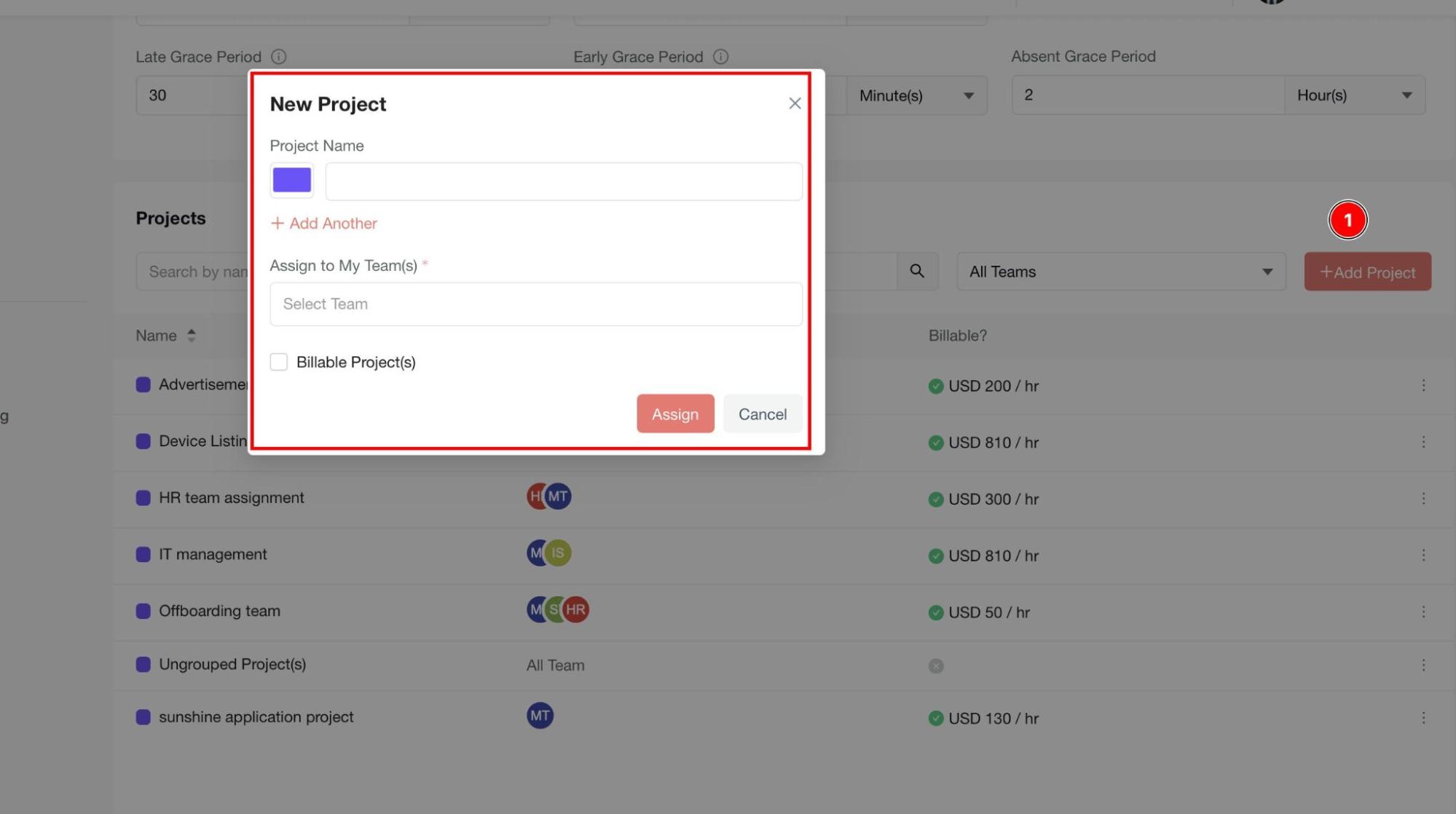Open Late Grace Period info icon
The width and height of the screenshot is (1456, 814).
278,57
